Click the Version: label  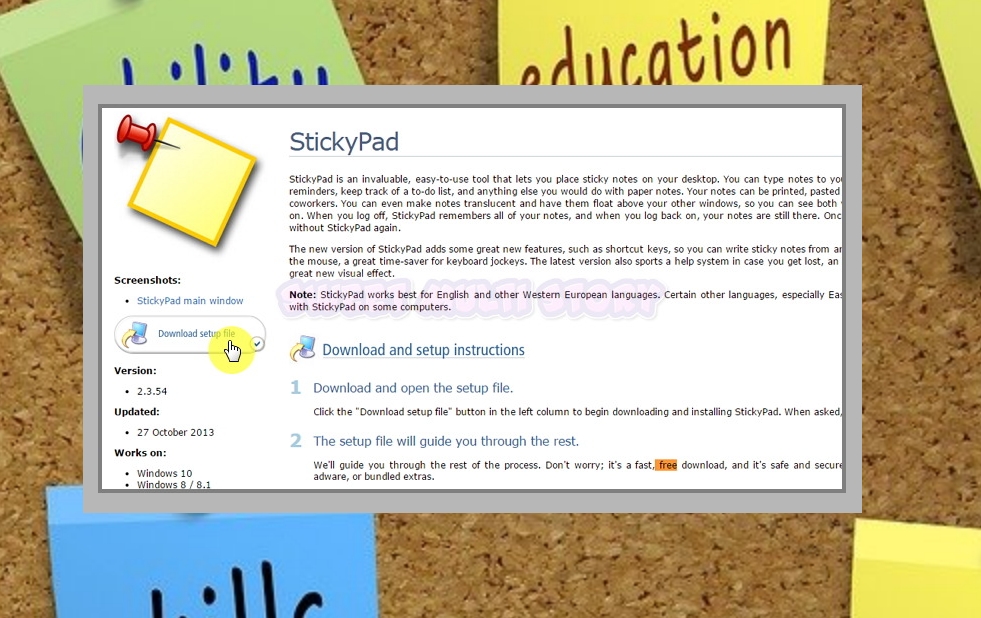coord(135,371)
